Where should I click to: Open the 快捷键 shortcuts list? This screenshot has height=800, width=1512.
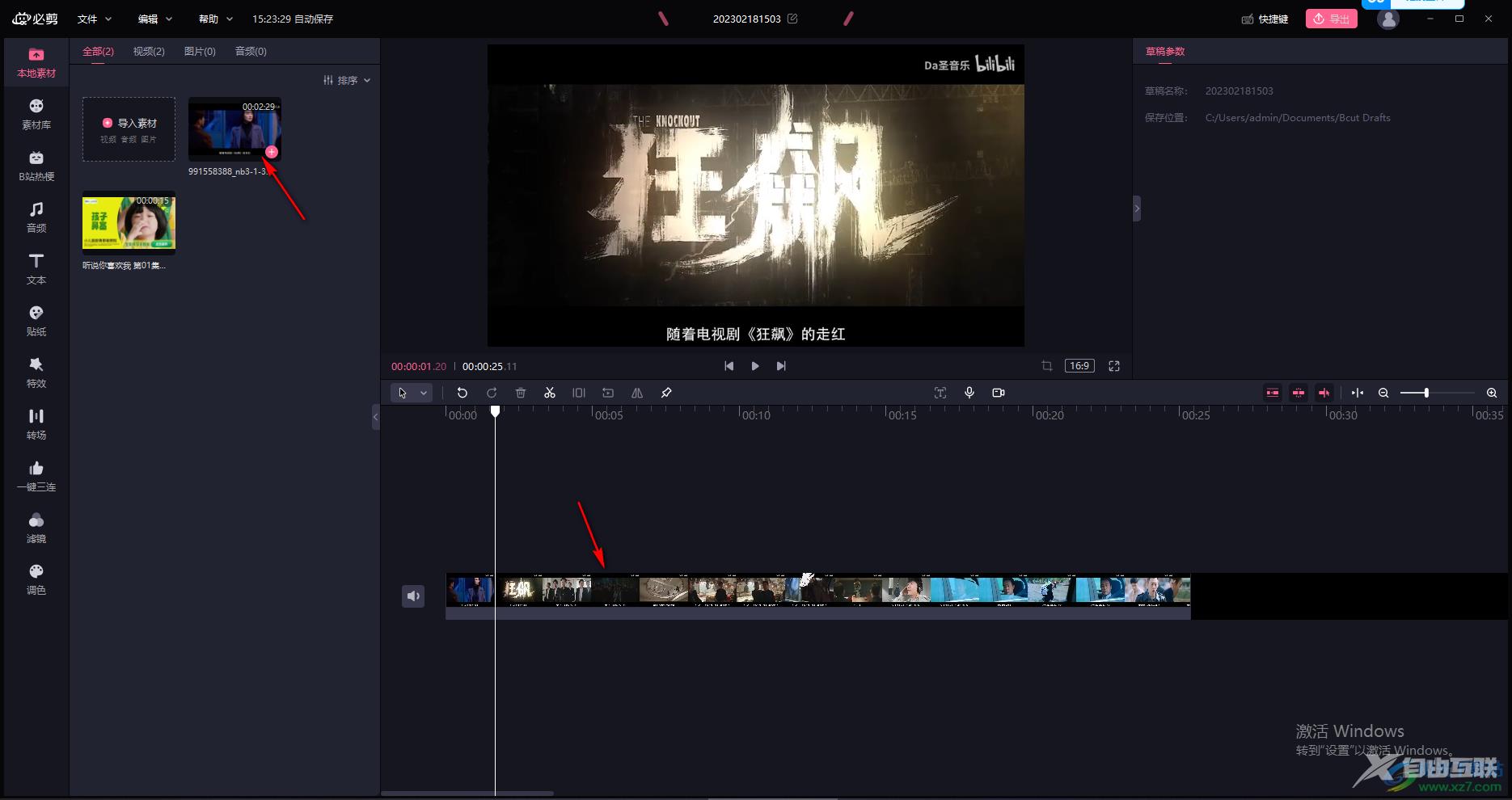1265,19
